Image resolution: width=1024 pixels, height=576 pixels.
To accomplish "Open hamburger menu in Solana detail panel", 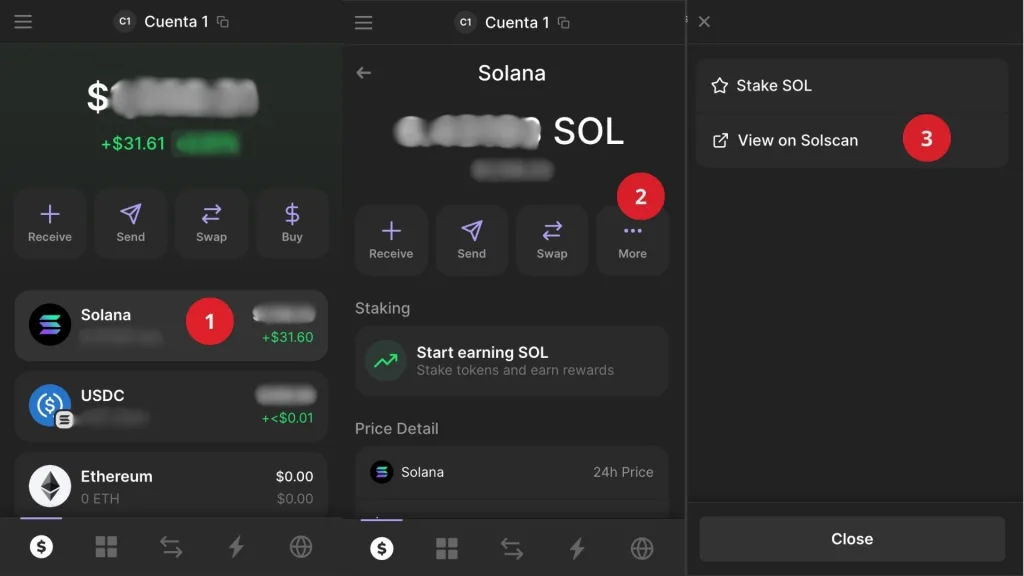I will (x=364, y=23).
